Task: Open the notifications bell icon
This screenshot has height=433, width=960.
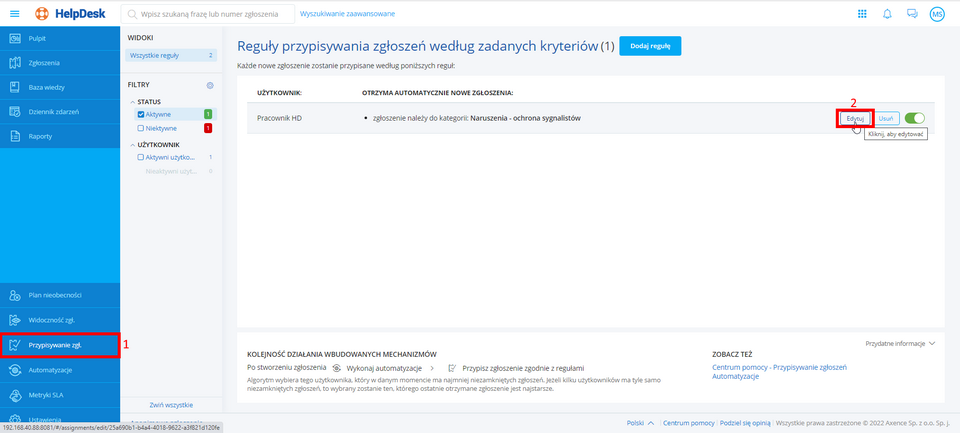Action: [887, 14]
